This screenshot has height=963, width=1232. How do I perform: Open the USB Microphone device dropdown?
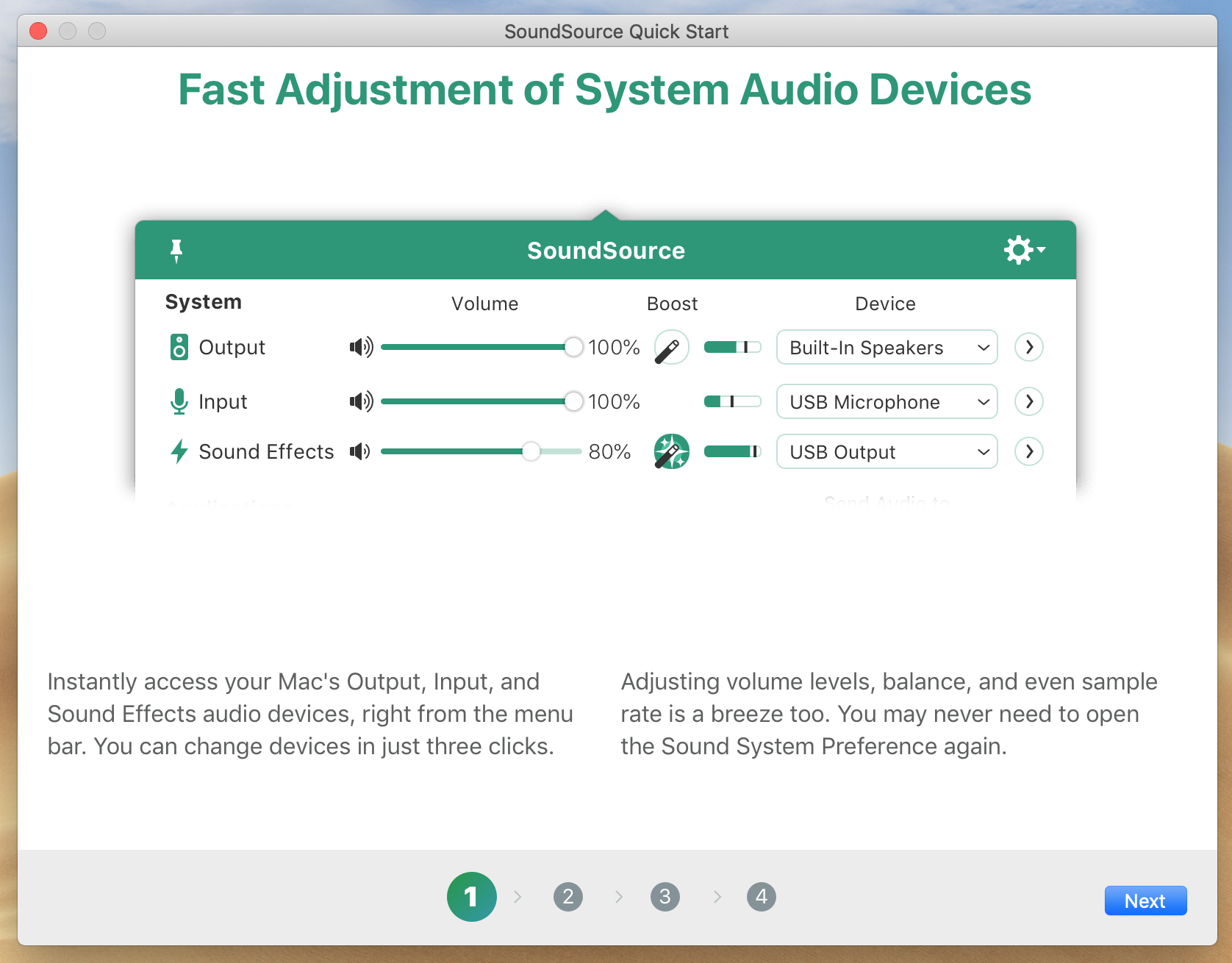(887, 401)
